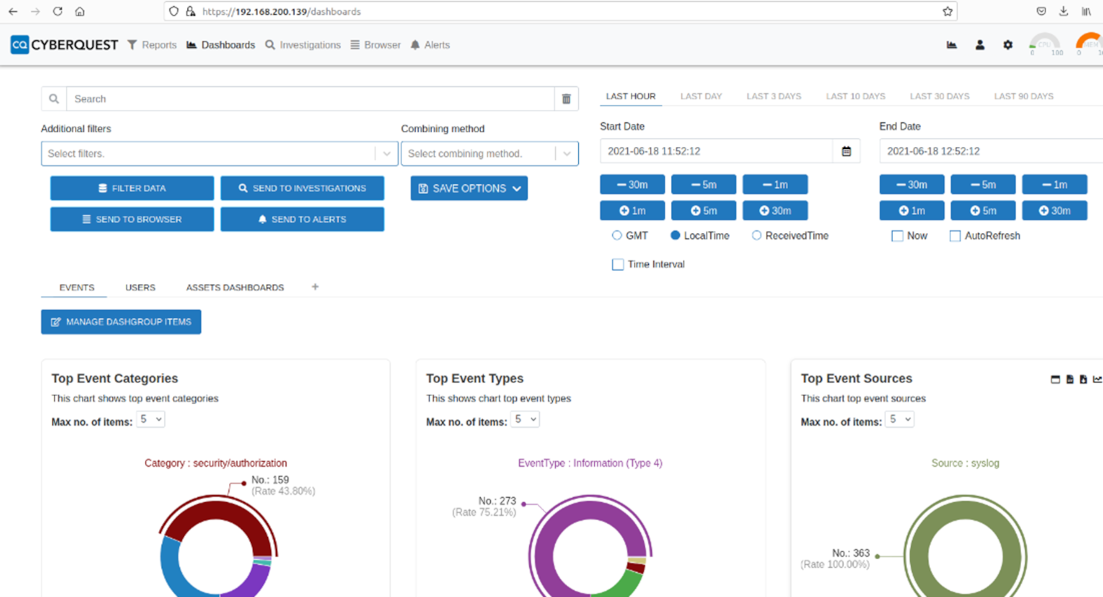This screenshot has height=597, width=1103.
Task: Change max items for Top Event Types
Action: pyautogui.click(x=525, y=420)
